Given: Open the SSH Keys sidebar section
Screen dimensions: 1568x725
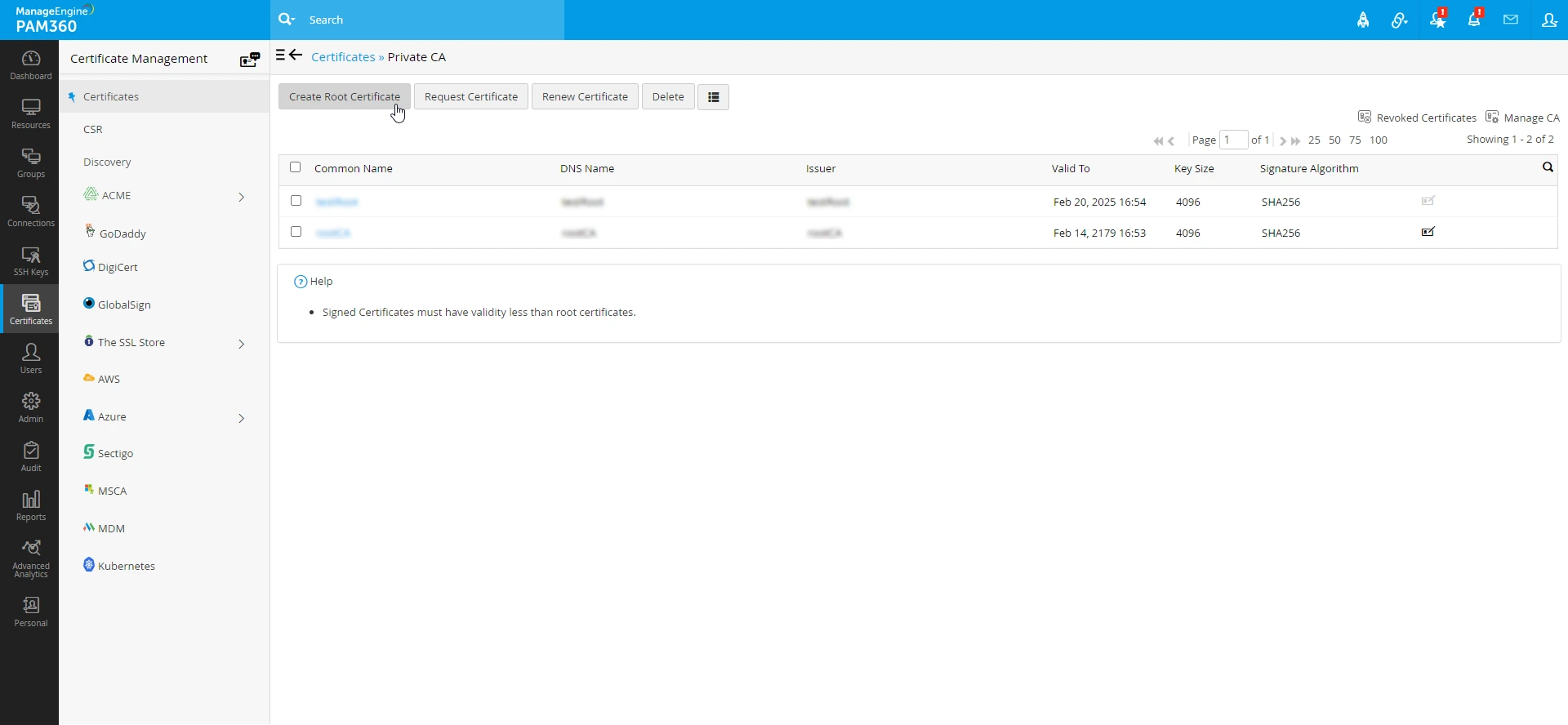Looking at the screenshot, I should 30,261.
